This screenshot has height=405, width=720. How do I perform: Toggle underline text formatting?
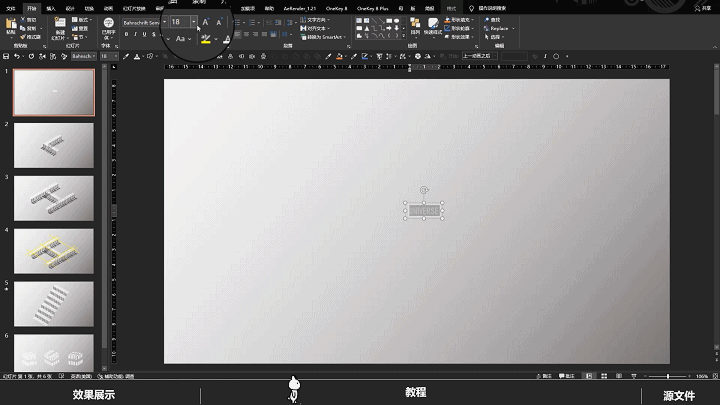point(145,33)
